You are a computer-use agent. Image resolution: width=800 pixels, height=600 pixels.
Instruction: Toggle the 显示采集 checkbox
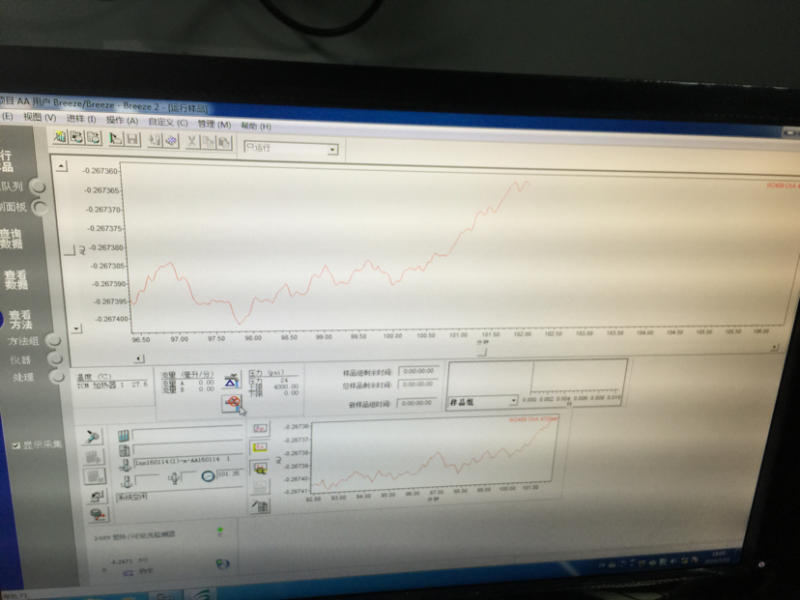click(x=16, y=445)
